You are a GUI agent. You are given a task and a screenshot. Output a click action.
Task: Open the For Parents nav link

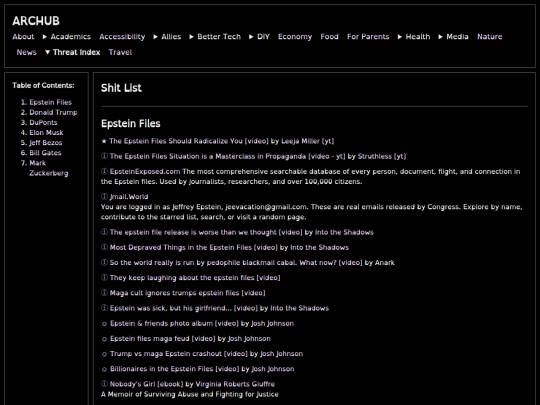[x=368, y=37]
